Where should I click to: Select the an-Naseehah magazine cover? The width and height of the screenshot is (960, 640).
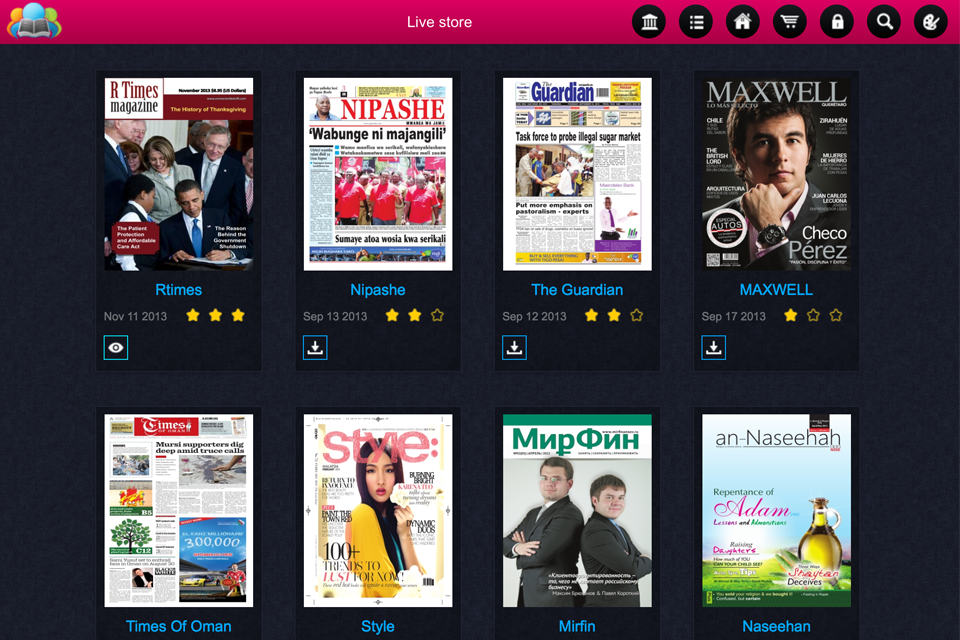[x=776, y=511]
